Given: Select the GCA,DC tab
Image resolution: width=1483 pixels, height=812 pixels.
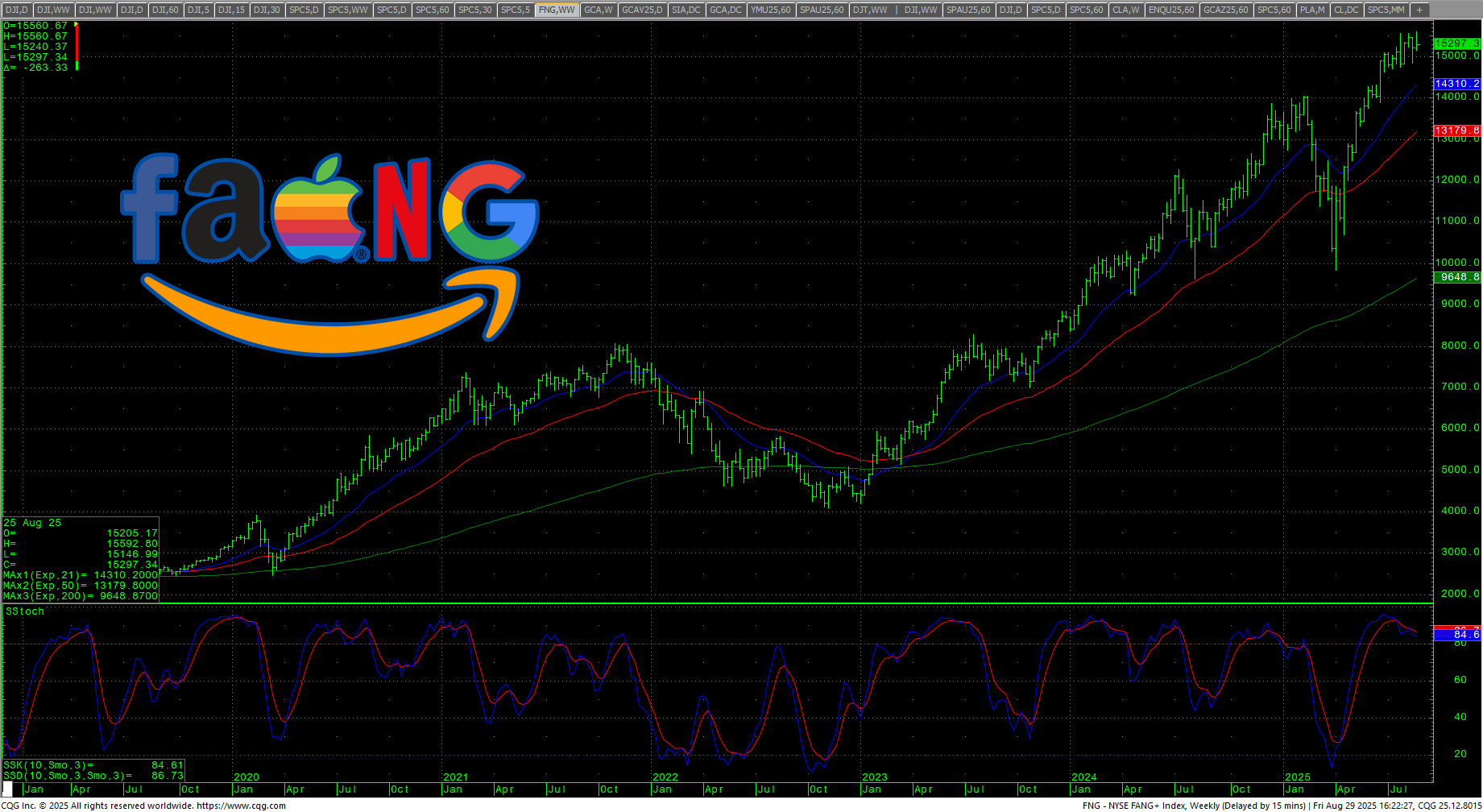Looking at the screenshot, I should (x=726, y=10).
